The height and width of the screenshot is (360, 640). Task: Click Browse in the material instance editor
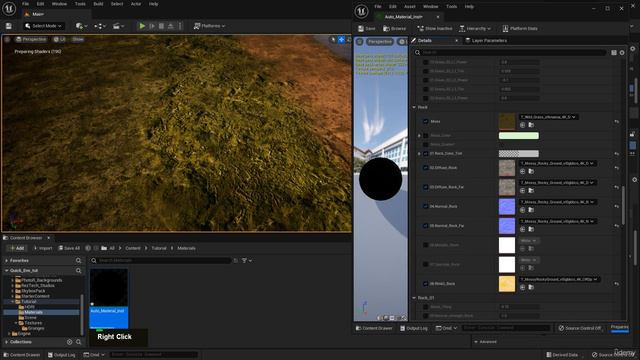click(x=395, y=29)
